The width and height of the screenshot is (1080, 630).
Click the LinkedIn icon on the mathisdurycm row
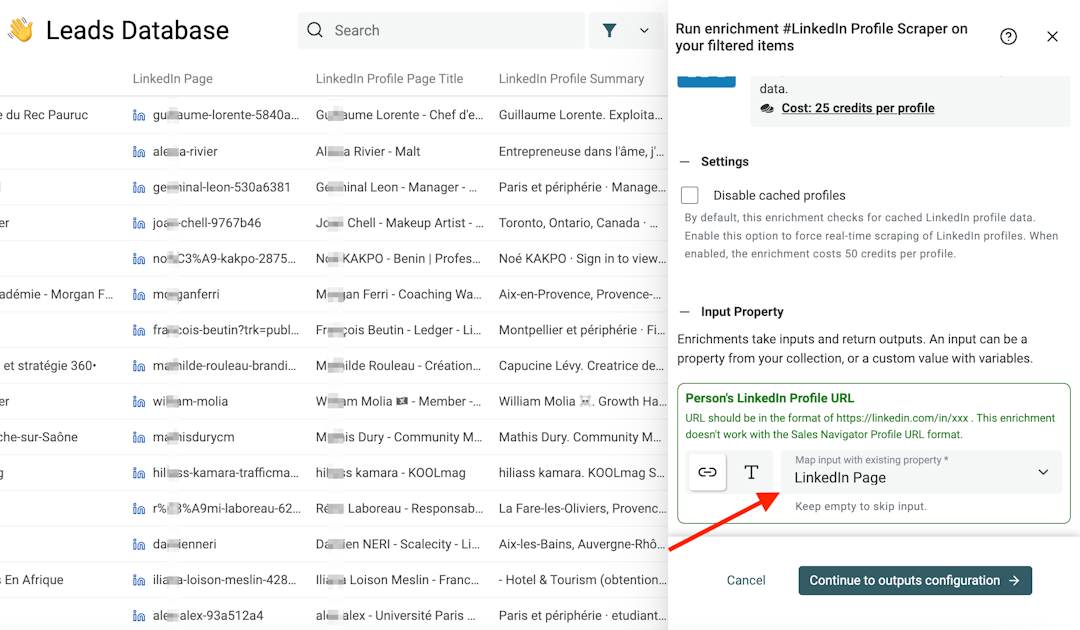coord(138,437)
